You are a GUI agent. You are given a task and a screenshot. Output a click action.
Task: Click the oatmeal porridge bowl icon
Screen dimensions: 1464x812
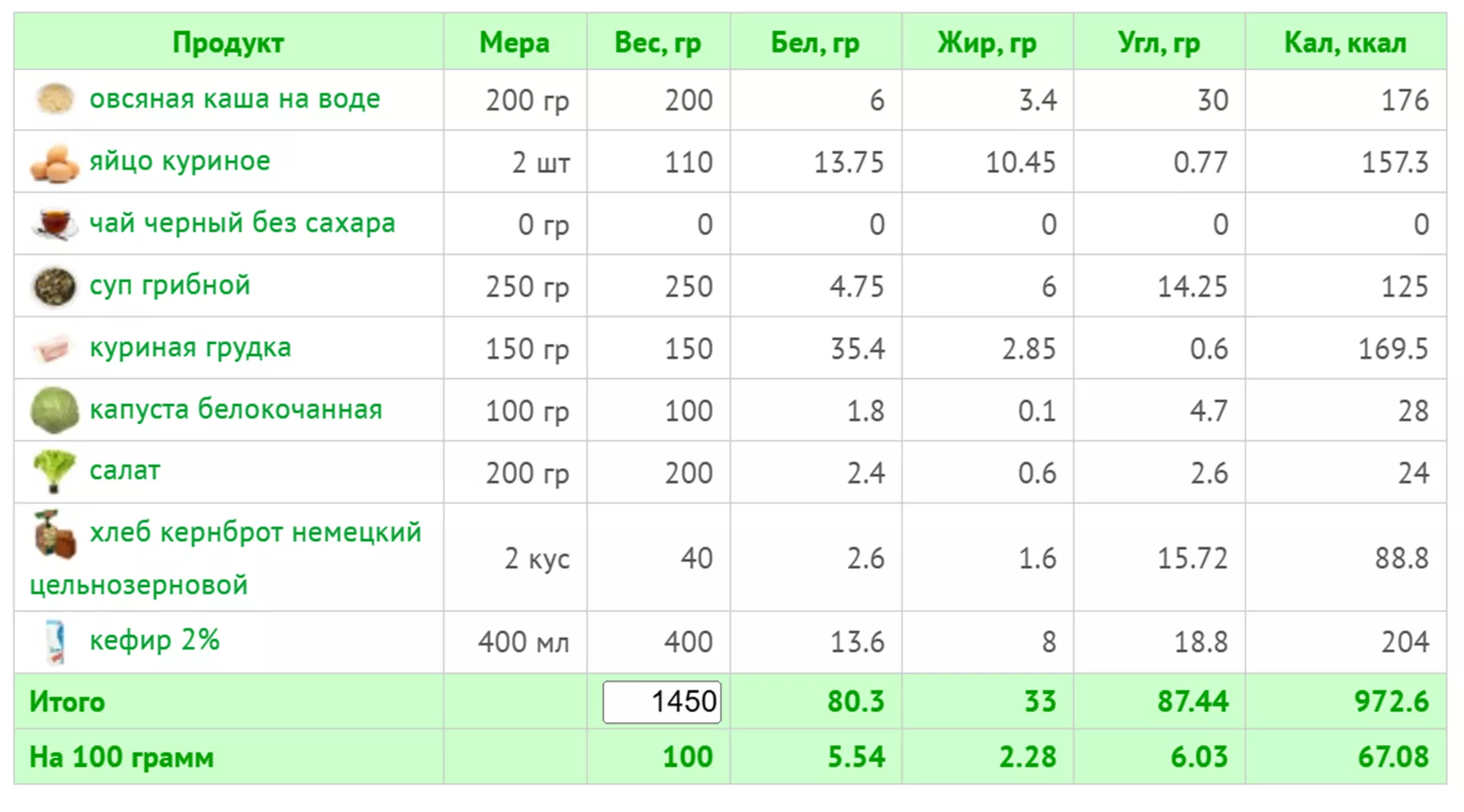(54, 99)
